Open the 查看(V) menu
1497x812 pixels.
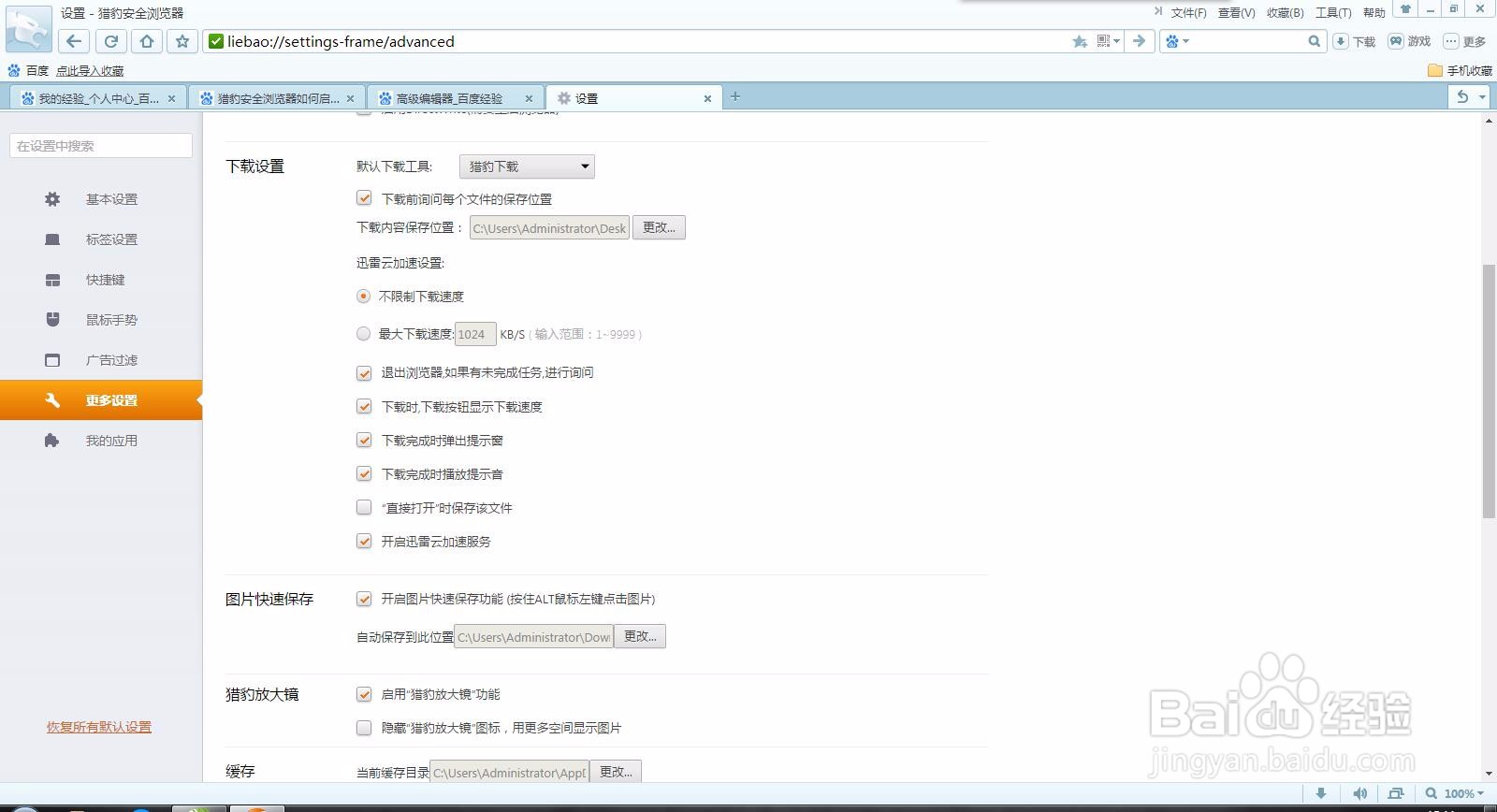coord(1236,12)
